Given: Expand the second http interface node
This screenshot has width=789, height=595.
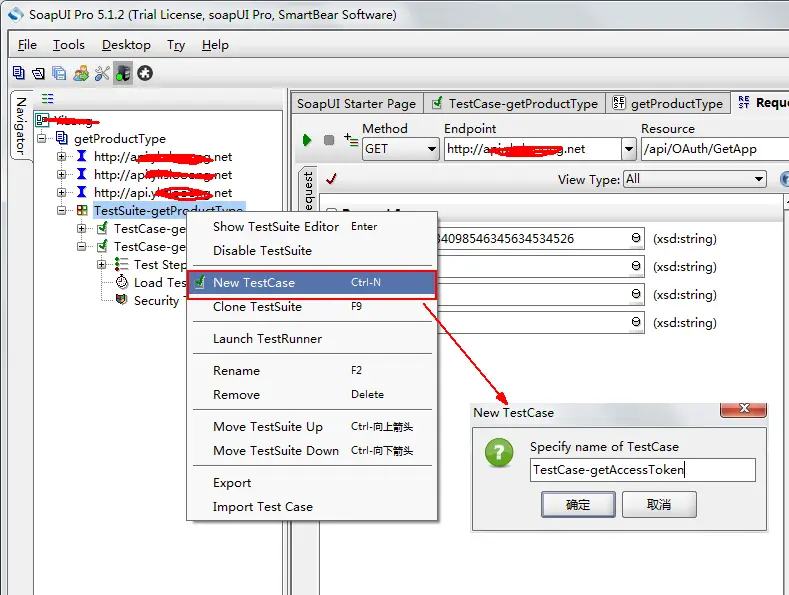Looking at the screenshot, I should pos(61,174).
